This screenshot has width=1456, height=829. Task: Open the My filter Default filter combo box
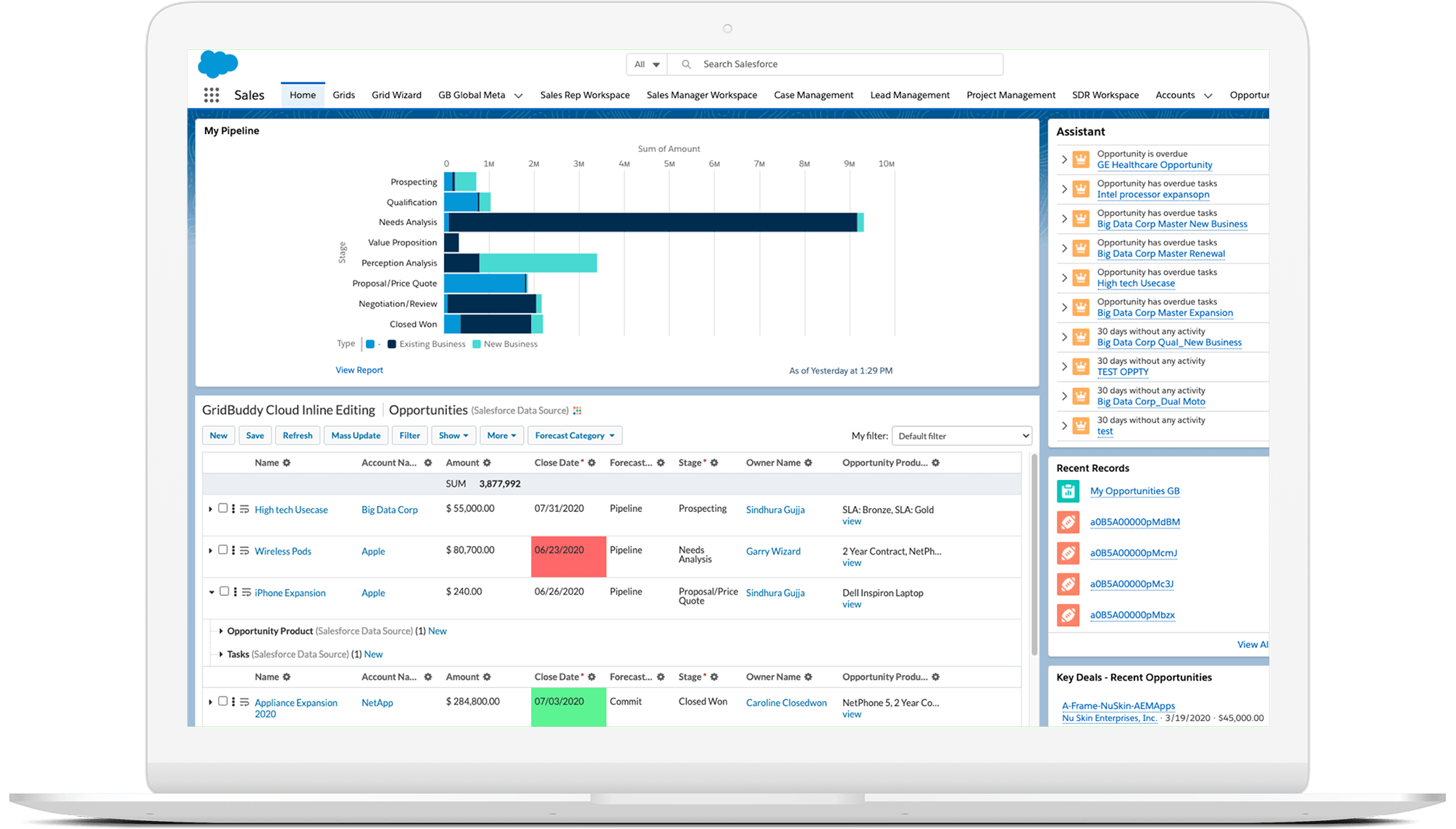[x=962, y=436]
